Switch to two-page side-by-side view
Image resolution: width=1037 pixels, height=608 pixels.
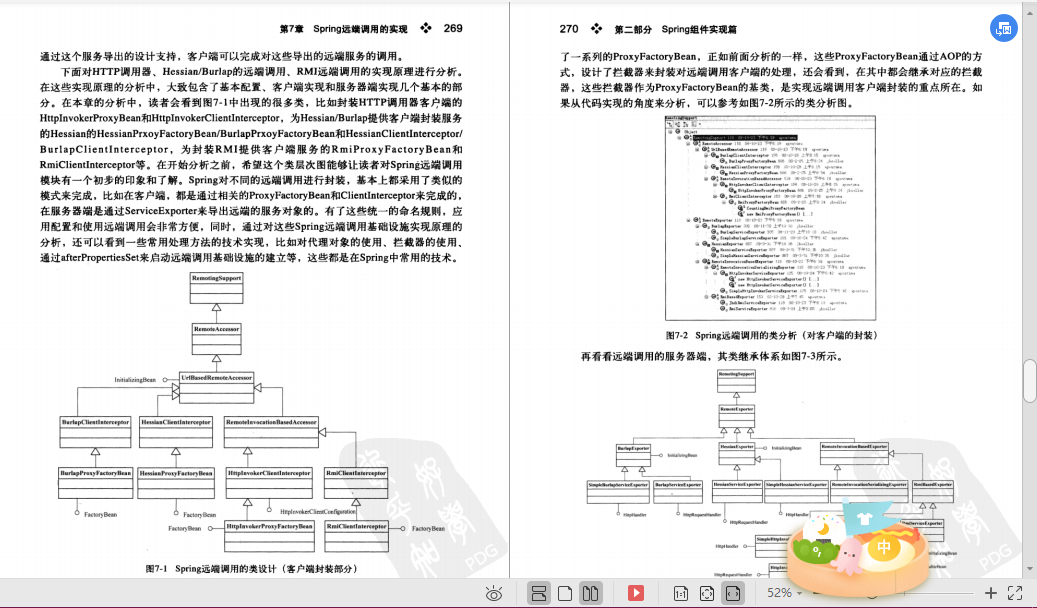[591, 593]
